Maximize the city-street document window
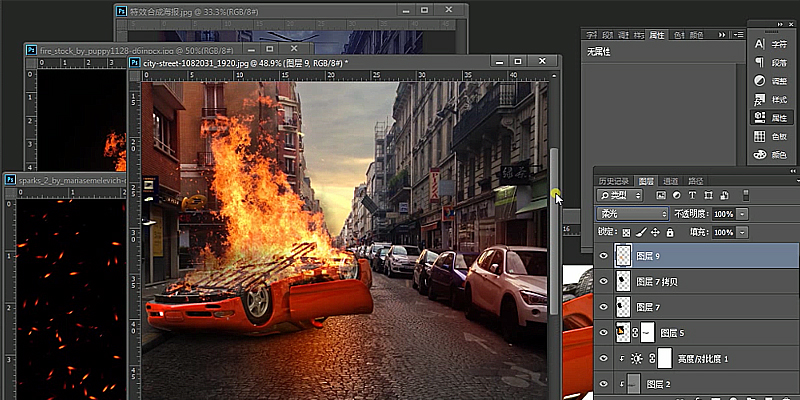The height and width of the screenshot is (400, 800). coord(518,61)
